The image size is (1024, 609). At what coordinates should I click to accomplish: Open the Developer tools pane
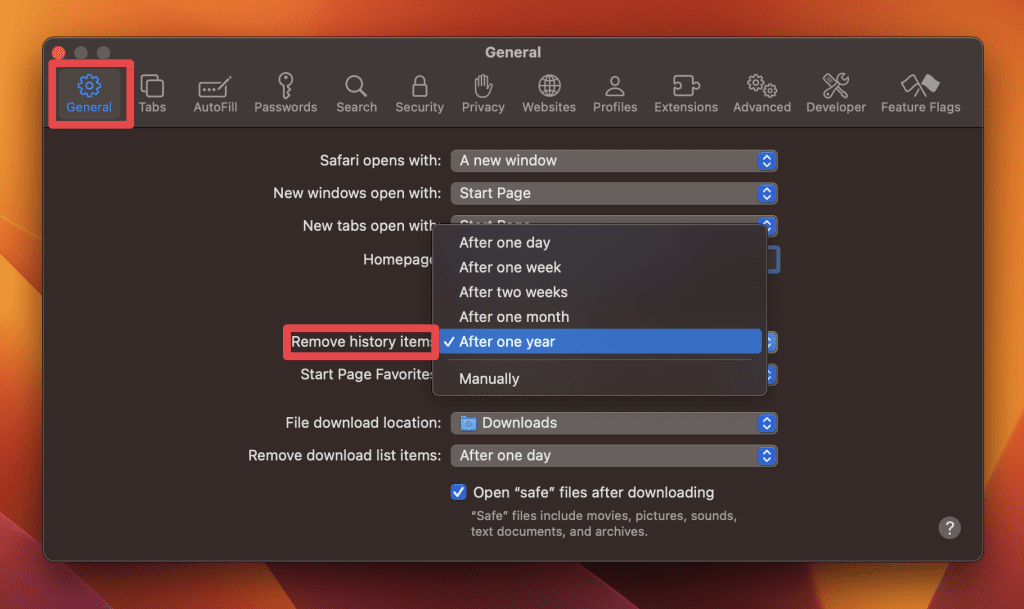pos(836,93)
